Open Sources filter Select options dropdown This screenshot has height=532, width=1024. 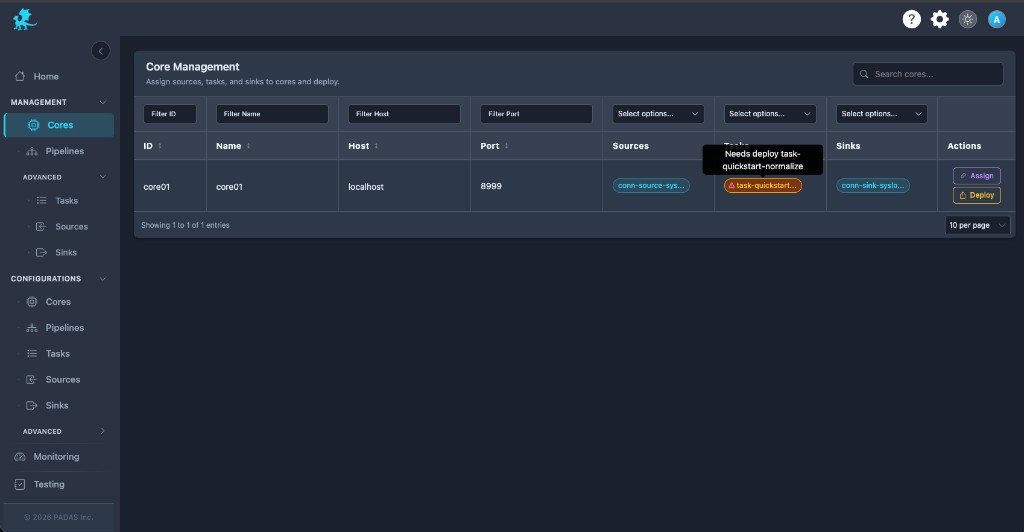pyautogui.click(x=658, y=114)
